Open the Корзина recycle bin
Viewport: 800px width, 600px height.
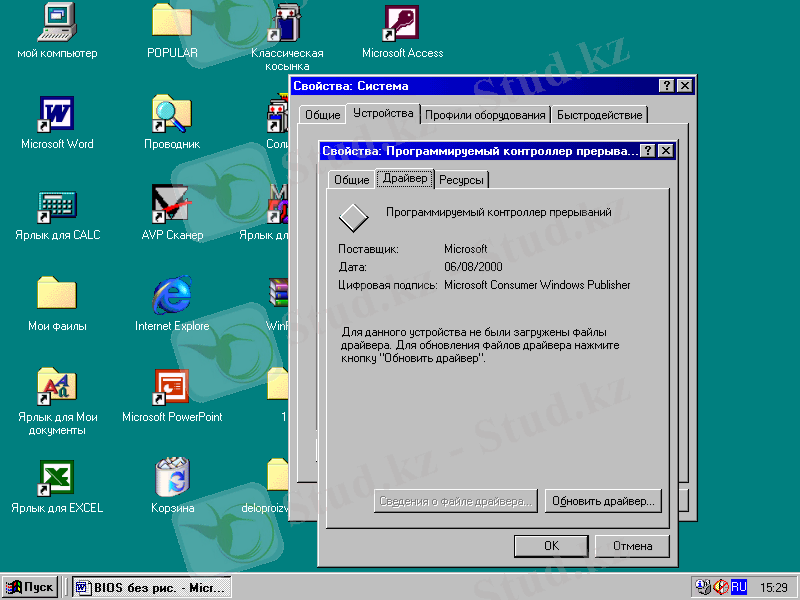172,477
